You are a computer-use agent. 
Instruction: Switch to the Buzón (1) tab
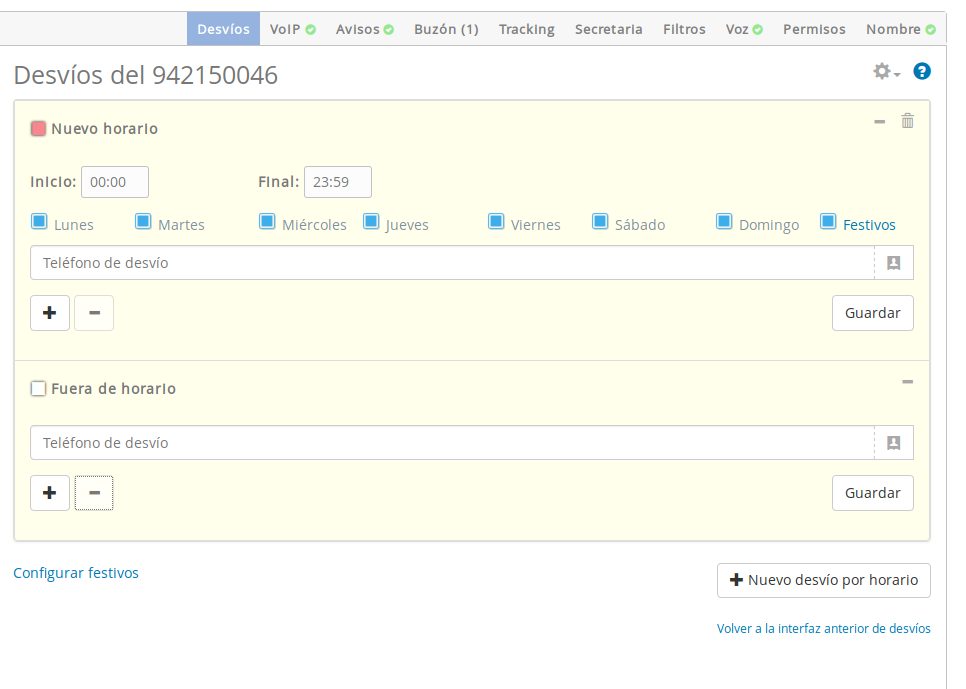[446, 29]
